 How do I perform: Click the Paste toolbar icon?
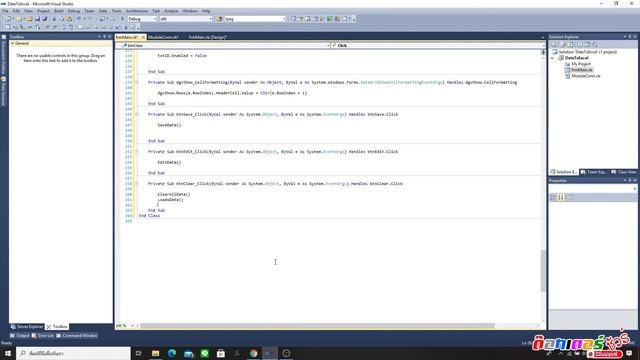[x=69, y=19]
